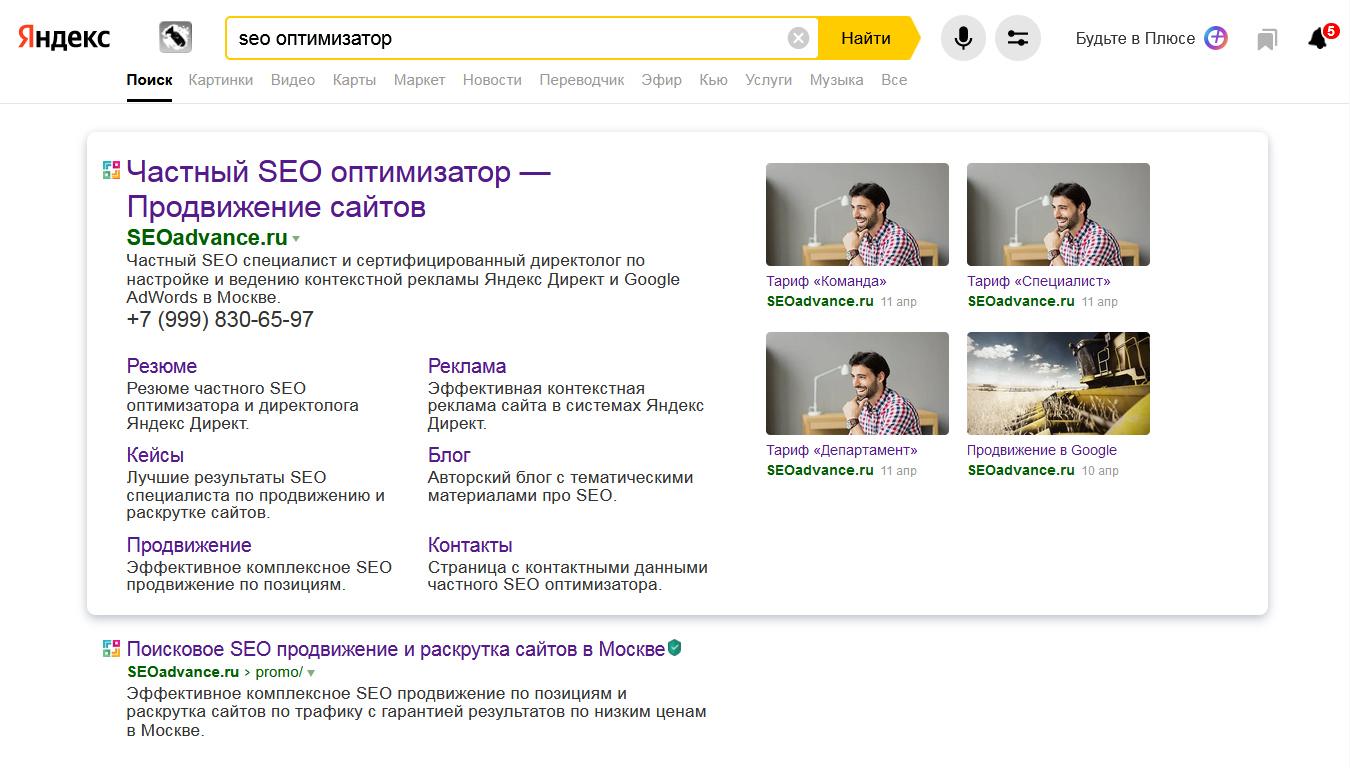Clear the search field with X icon

(x=798, y=38)
